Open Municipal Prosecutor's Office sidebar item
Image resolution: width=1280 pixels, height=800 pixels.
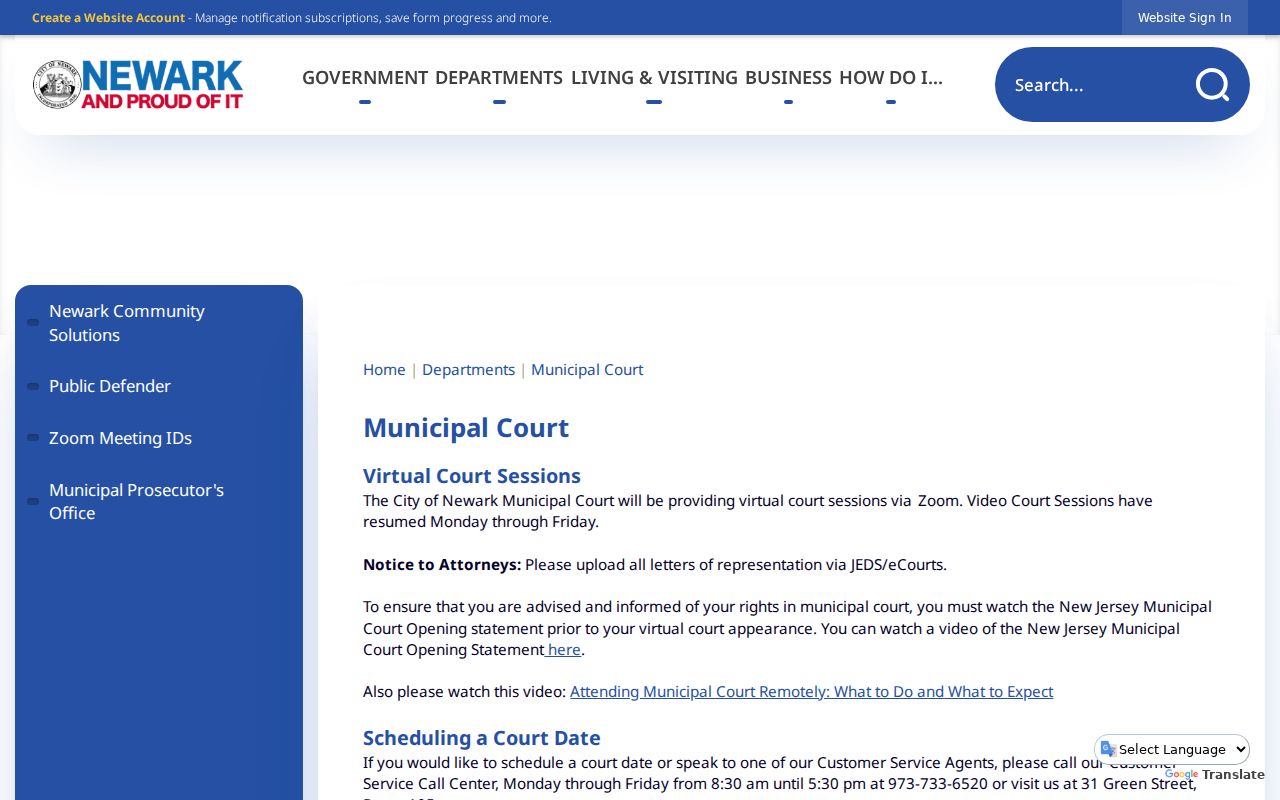point(159,501)
